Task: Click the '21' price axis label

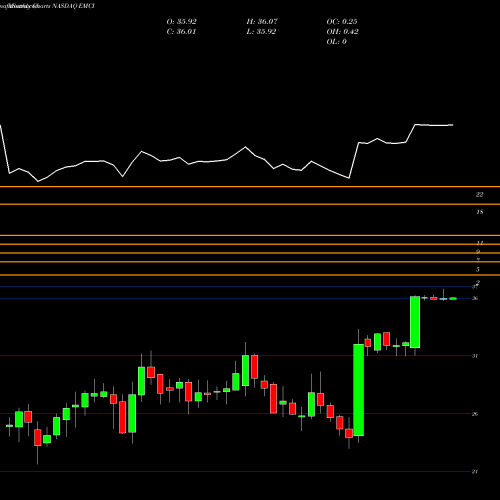Action: click(x=475, y=472)
